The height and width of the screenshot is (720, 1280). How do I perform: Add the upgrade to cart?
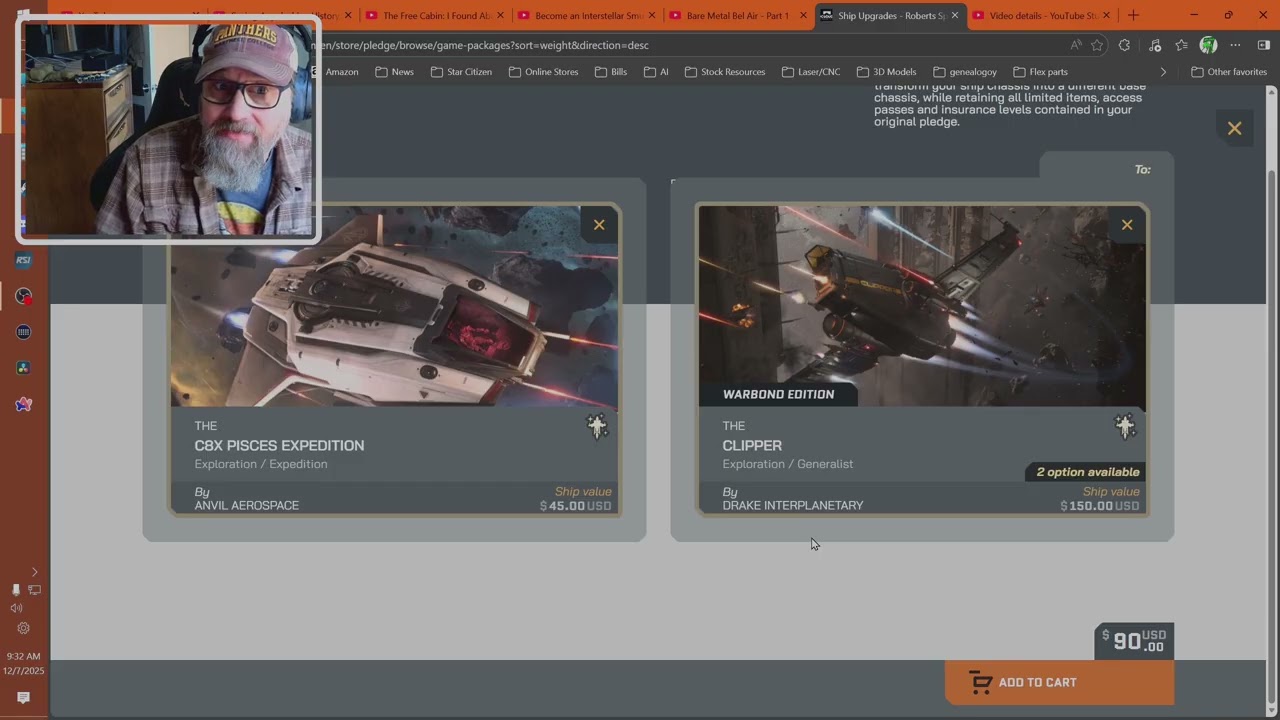coord(1059,683)
